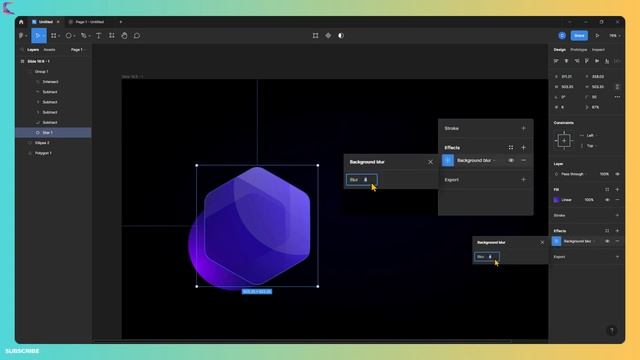Switch to the Layers tab
Screen dimensions: 640x360
pos(33,50)
